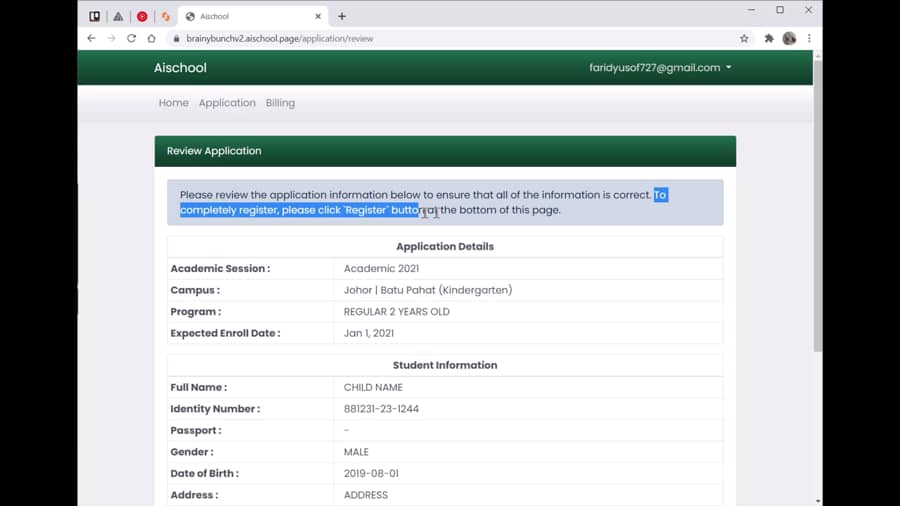Click the browser forward arrow
The height and width of the screenshot is (506, 900).
[111, 38]
